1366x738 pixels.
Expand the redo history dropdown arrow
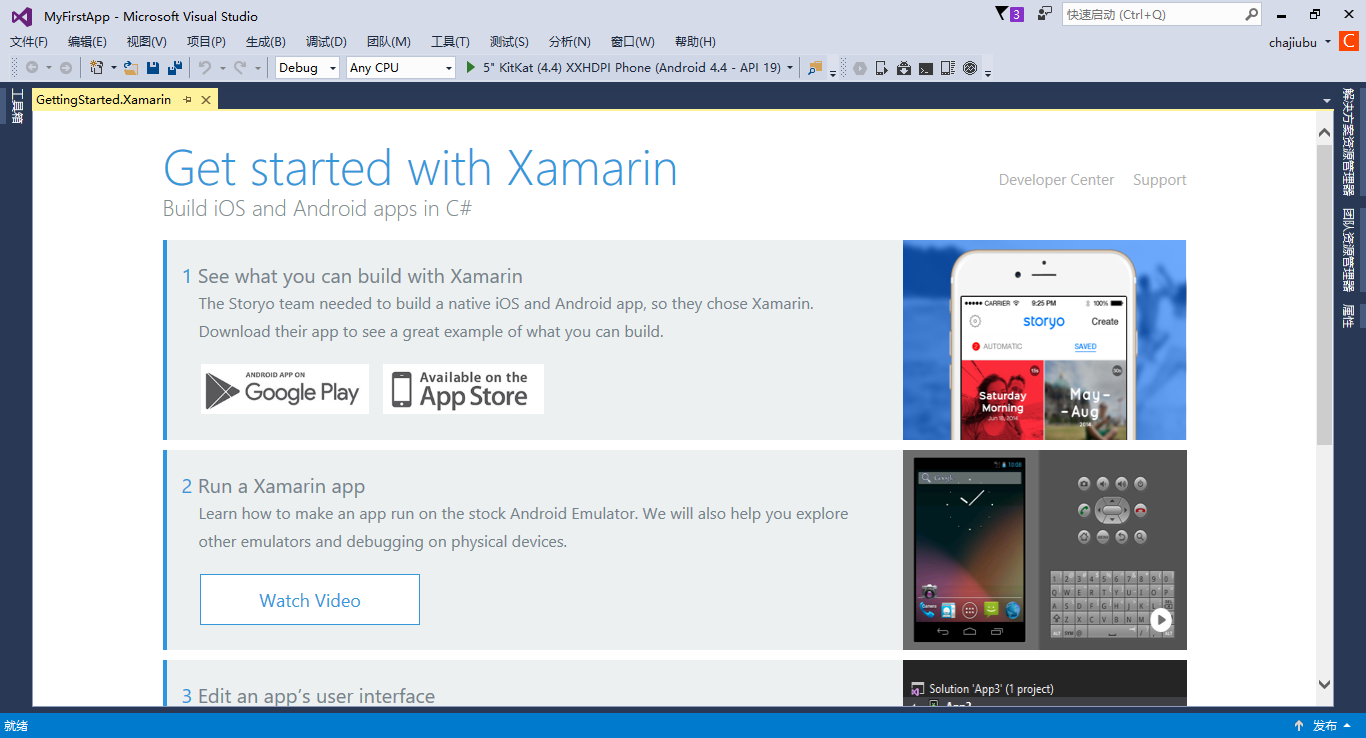257,68
